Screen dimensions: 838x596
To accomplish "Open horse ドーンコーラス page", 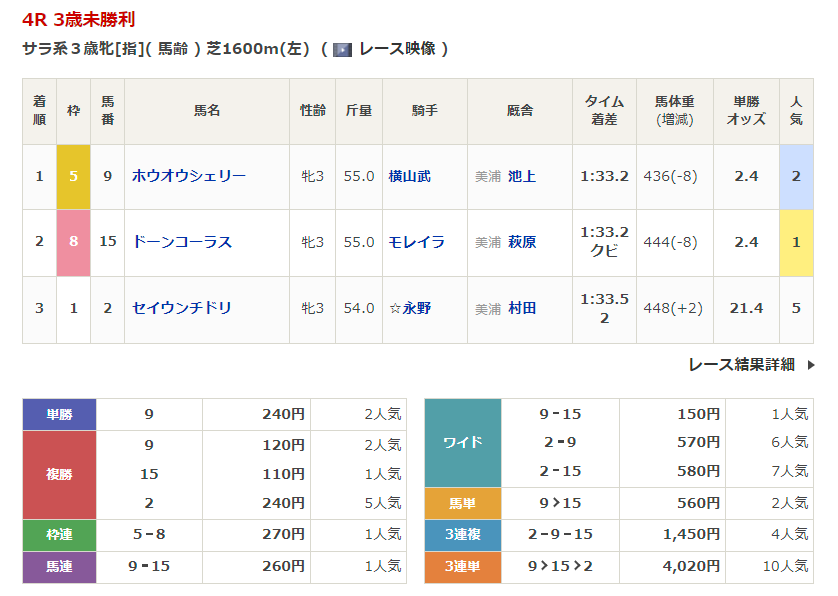I will pyautogui.click(x=182, y=242).
